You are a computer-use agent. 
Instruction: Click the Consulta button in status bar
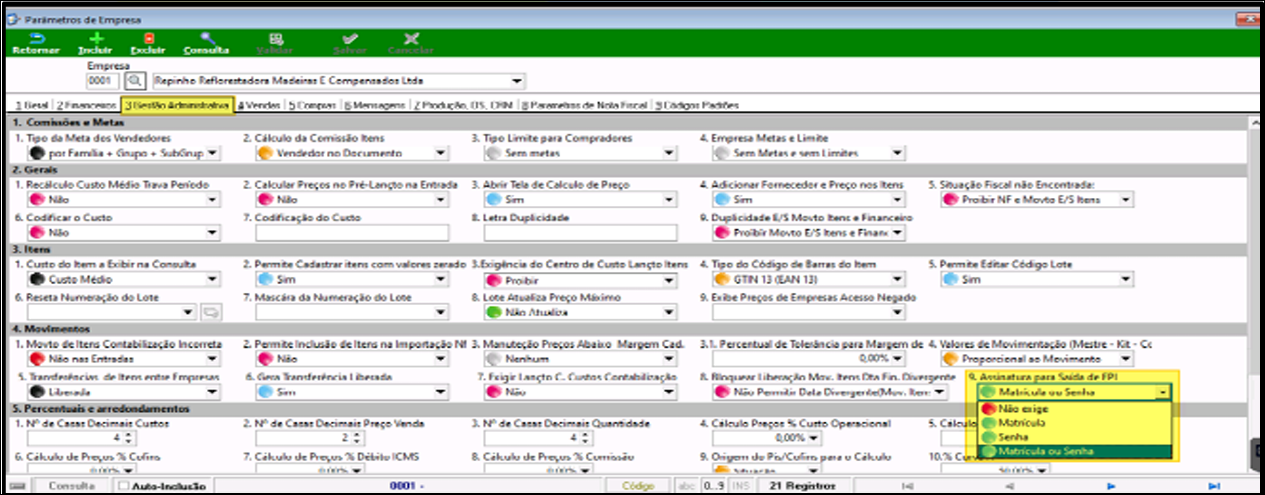(x=71, y=486)
